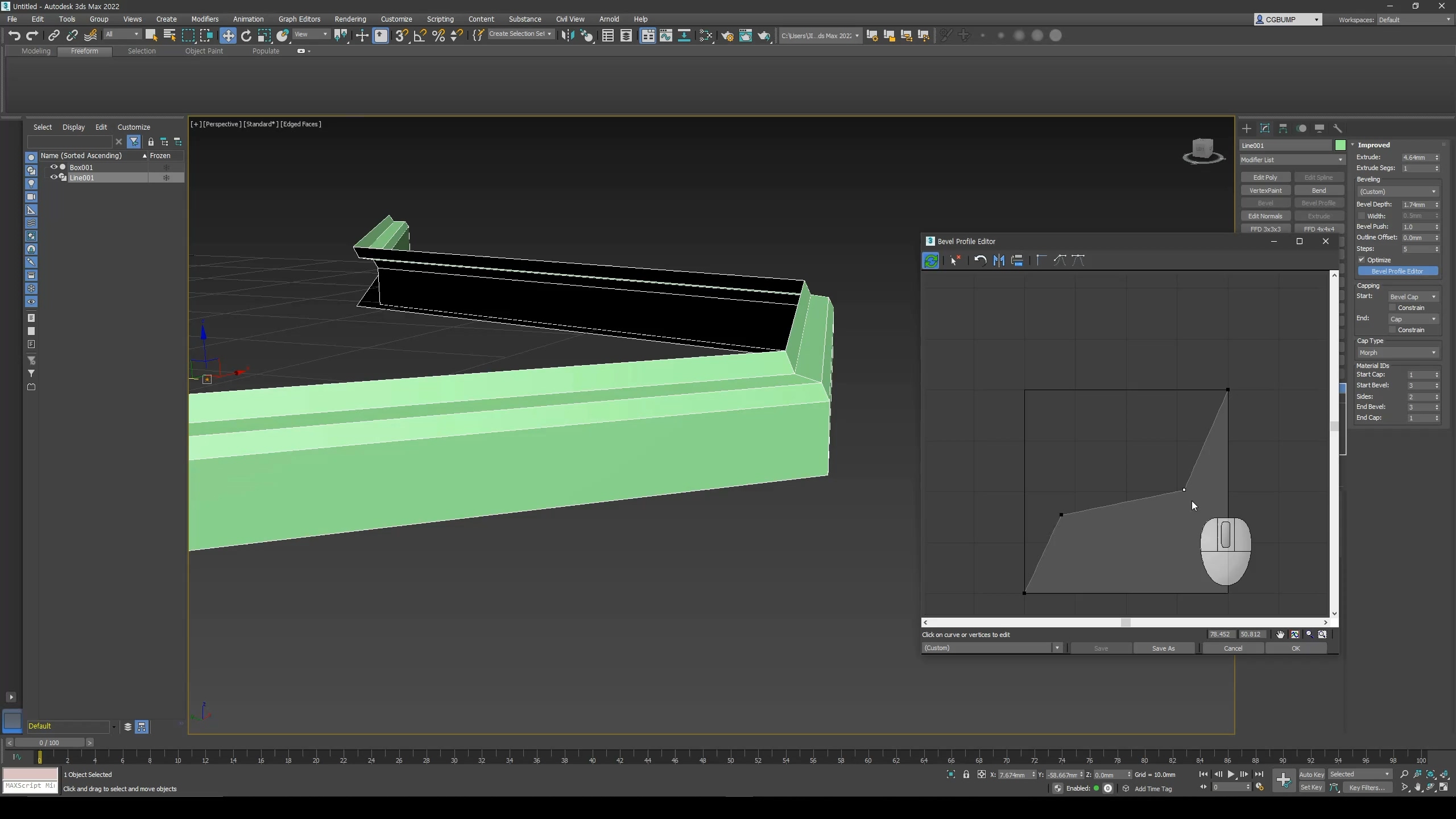Click the Play Animation button
Image resolution: width=1456 pixels, height=819 pixels.
click(1231, 774)
